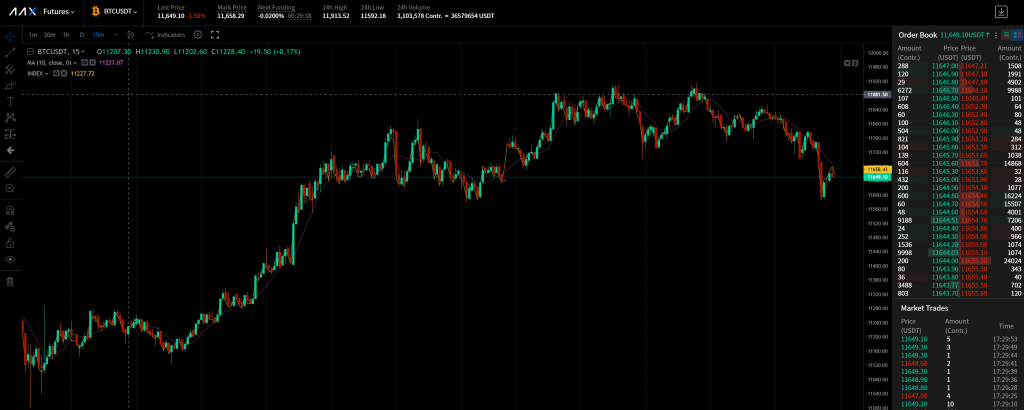Image resolution: width=1024 pixels, height=410 pixels.
Task: Remove all drawings with trash icon
Action: click(10, 282)
